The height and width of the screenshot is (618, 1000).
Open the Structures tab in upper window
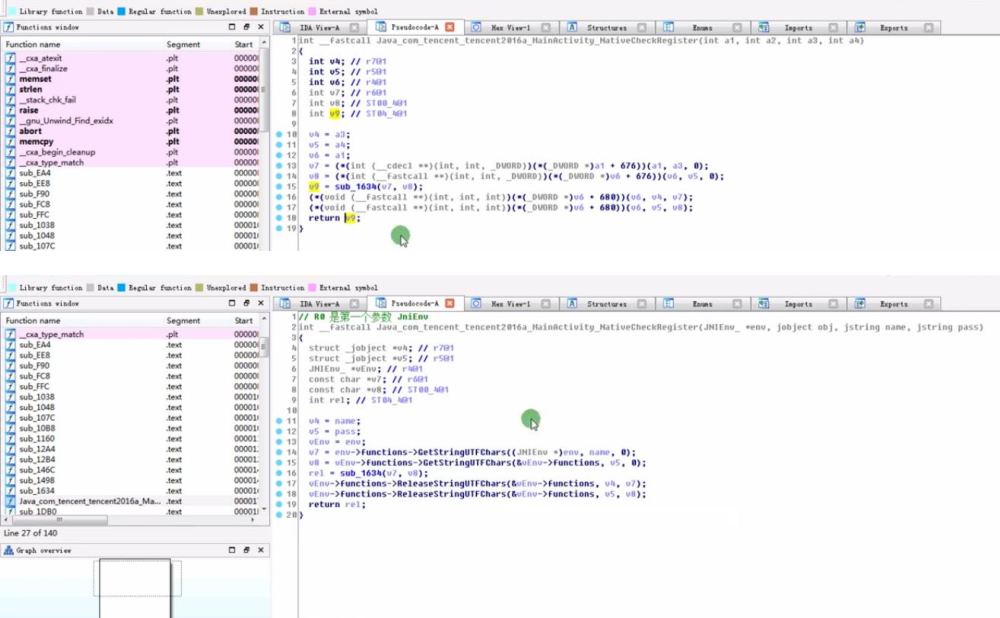coord(607,28)
